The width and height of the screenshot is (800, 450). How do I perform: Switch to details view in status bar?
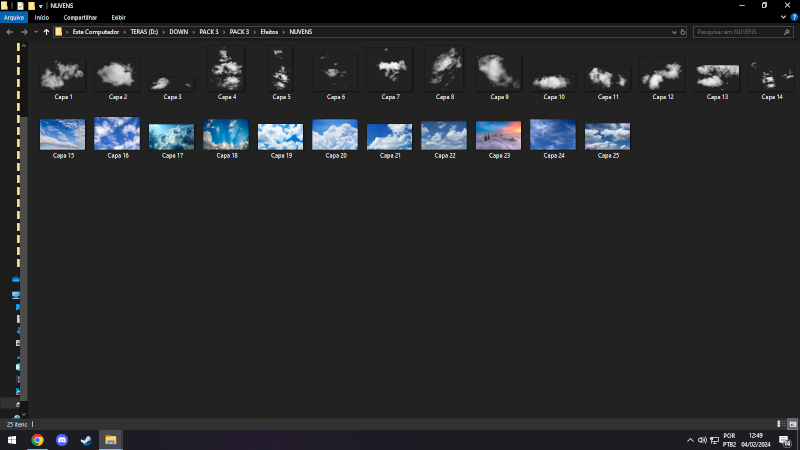pos(779,424)
